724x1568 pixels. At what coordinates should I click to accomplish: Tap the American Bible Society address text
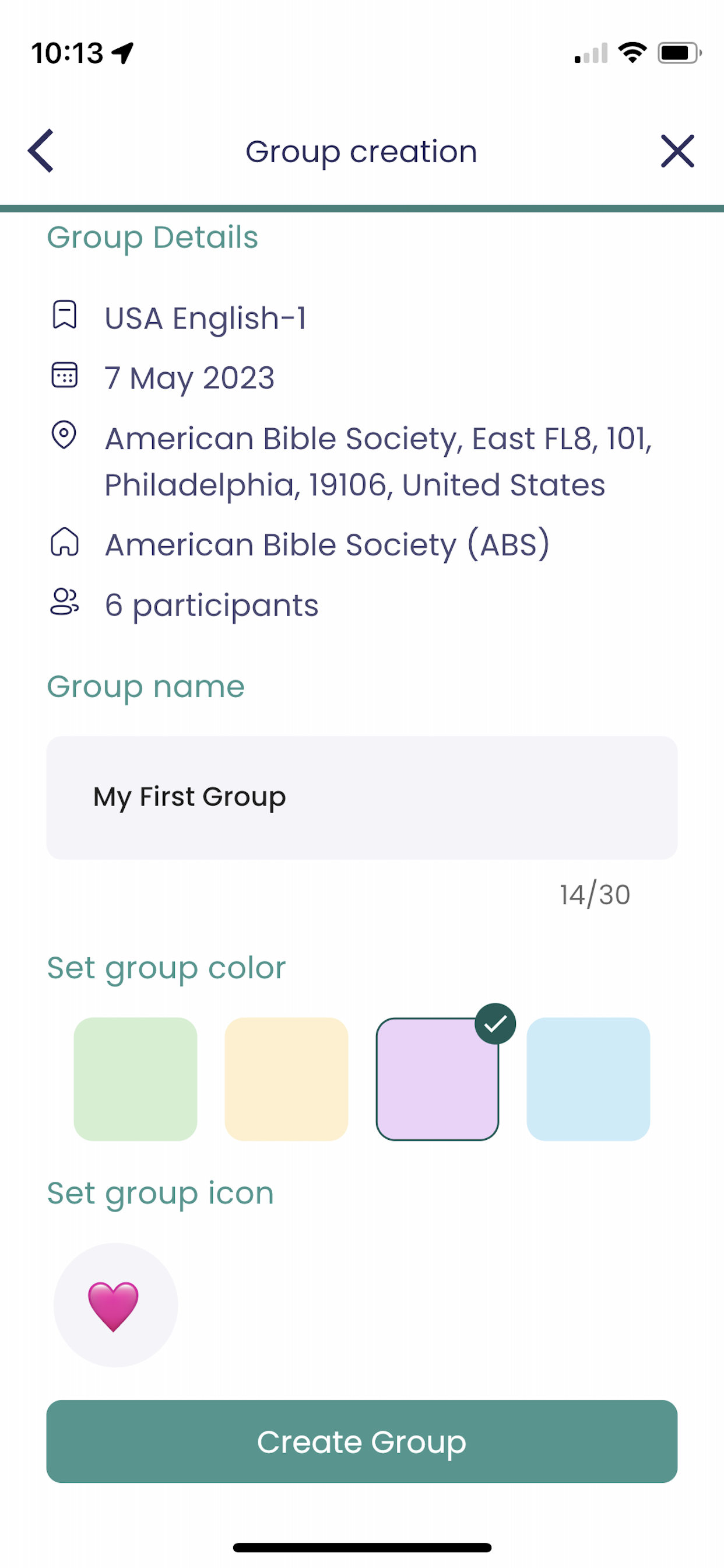pos(378,461)
